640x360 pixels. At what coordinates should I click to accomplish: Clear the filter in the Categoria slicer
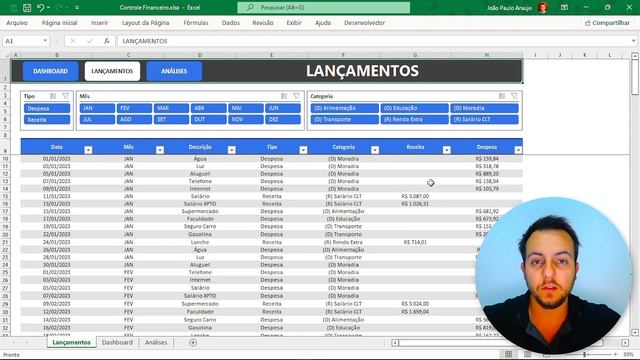point(514,96)
